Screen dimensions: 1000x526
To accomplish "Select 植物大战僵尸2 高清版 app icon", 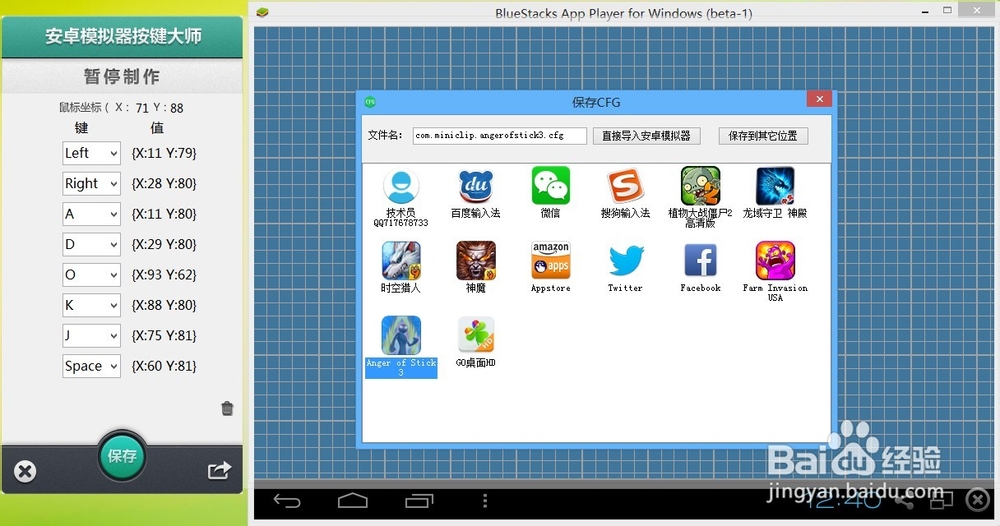I will click(700, 186).
